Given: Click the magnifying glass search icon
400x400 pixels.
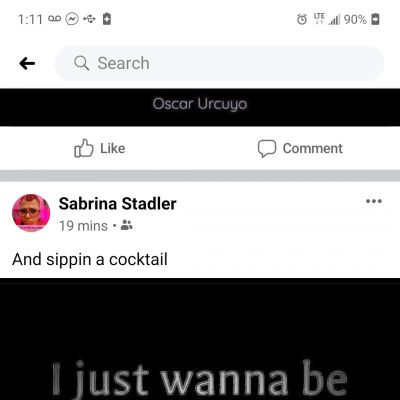Looking at the screenshot, I should pos(82,63).
